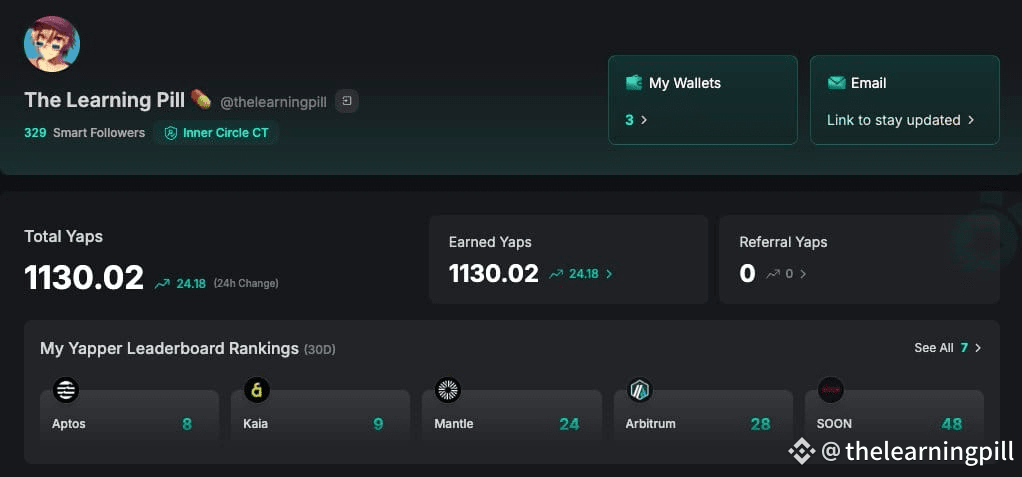
Task: Click the My Wallets wallet icon
Action: coord(634,83)
